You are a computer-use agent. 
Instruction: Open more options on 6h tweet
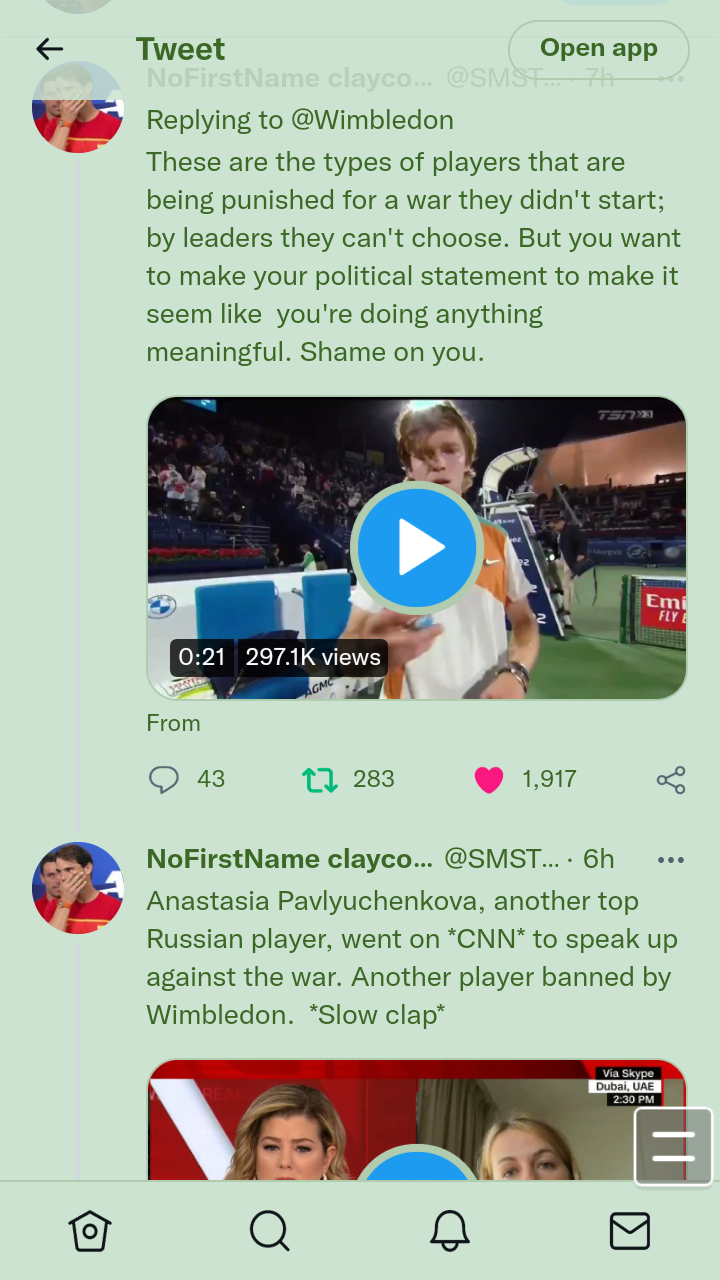pyautogui.click(x=670, y=859)
